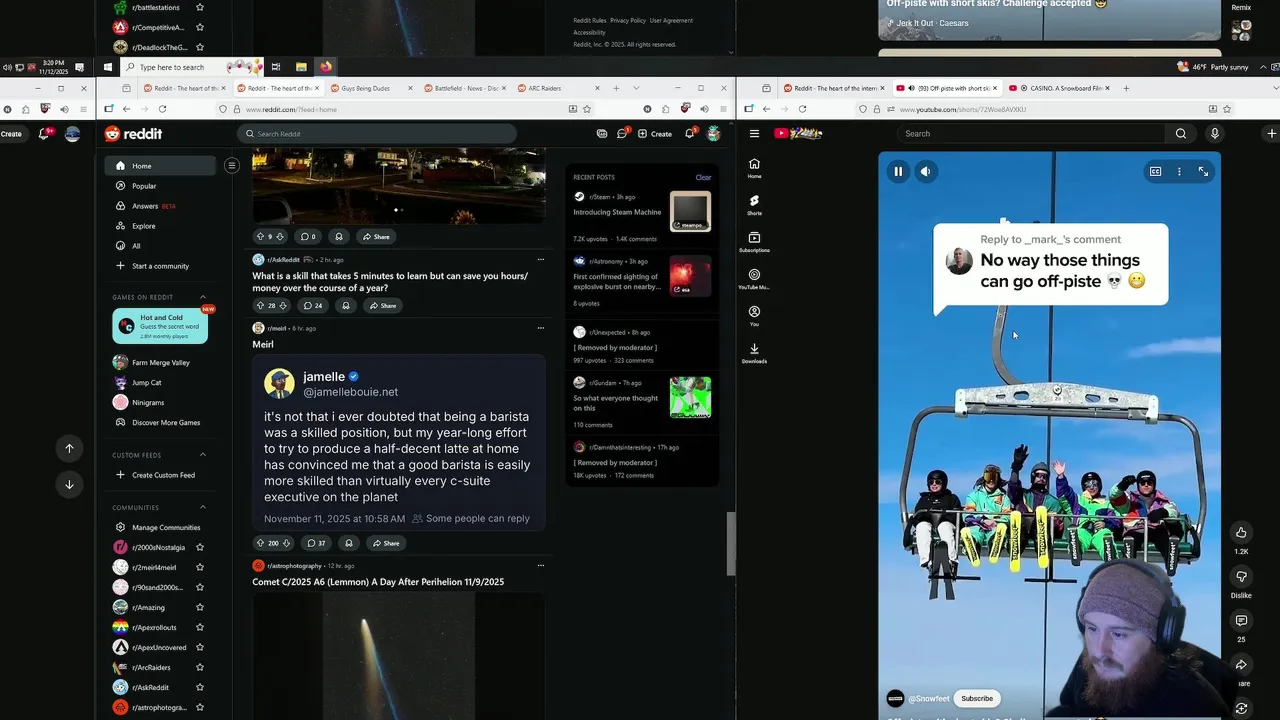The image size is (1280, 720).
Task: Dislike the YouTube Short
Action: tap(1241, 576)
